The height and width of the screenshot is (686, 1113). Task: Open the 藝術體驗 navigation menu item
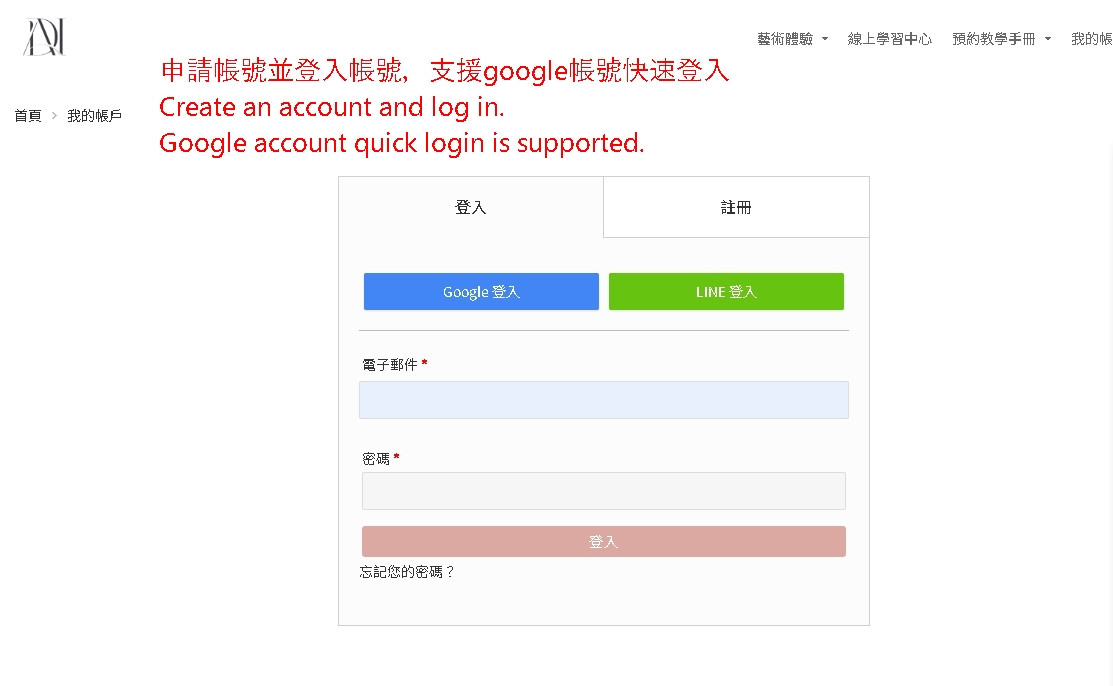785,39
